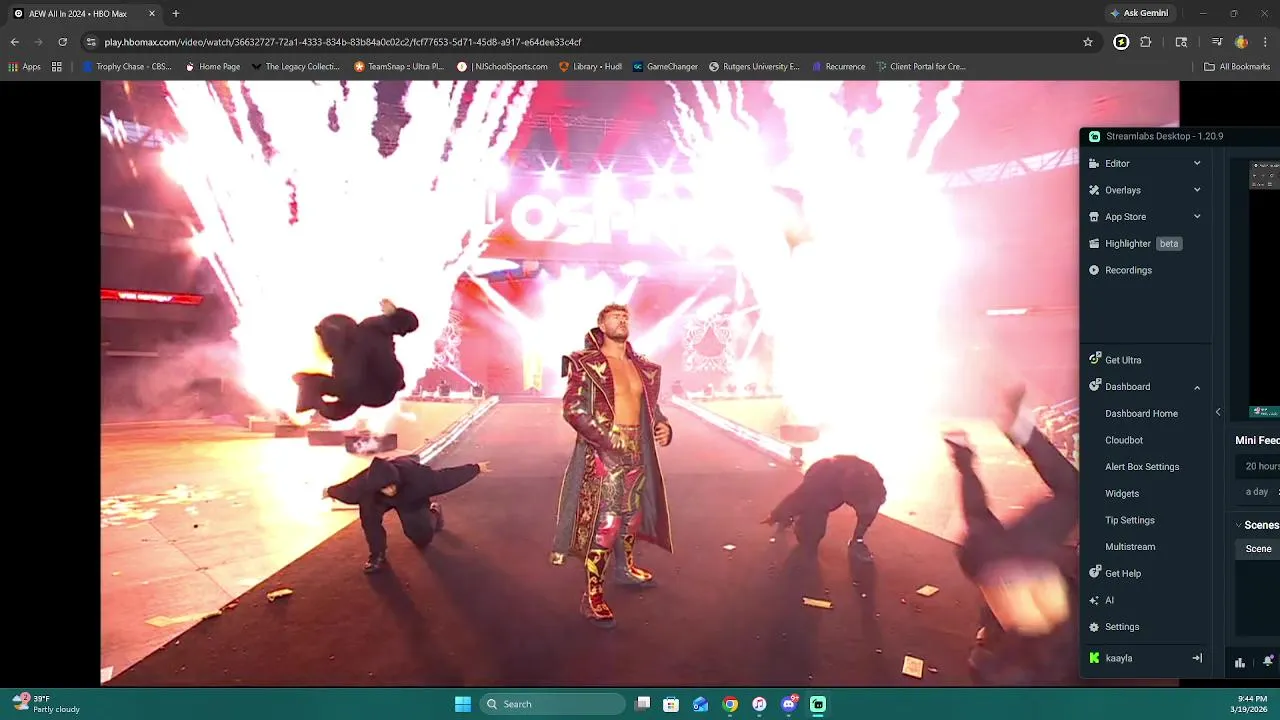1280x720 pixels.
Task: Click Get Help in Streamlabs sidebar
Action: (x=1123, y=574)
